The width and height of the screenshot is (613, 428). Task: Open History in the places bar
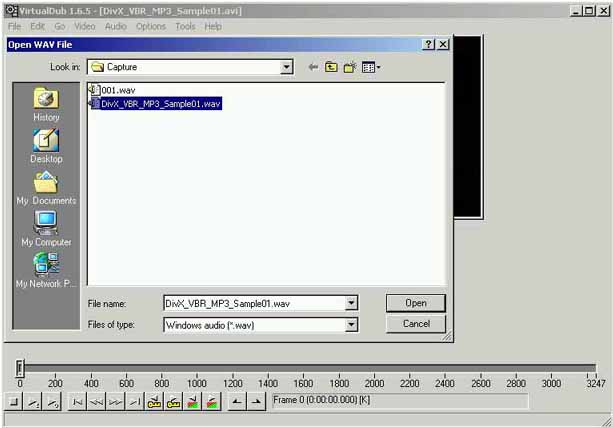point(46,104)
